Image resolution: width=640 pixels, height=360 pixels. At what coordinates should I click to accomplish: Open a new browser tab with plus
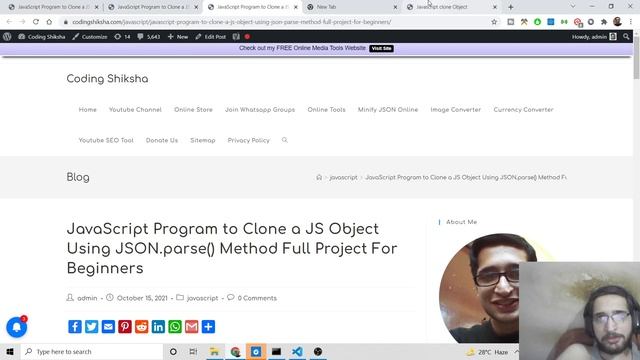tap(511, 7)
